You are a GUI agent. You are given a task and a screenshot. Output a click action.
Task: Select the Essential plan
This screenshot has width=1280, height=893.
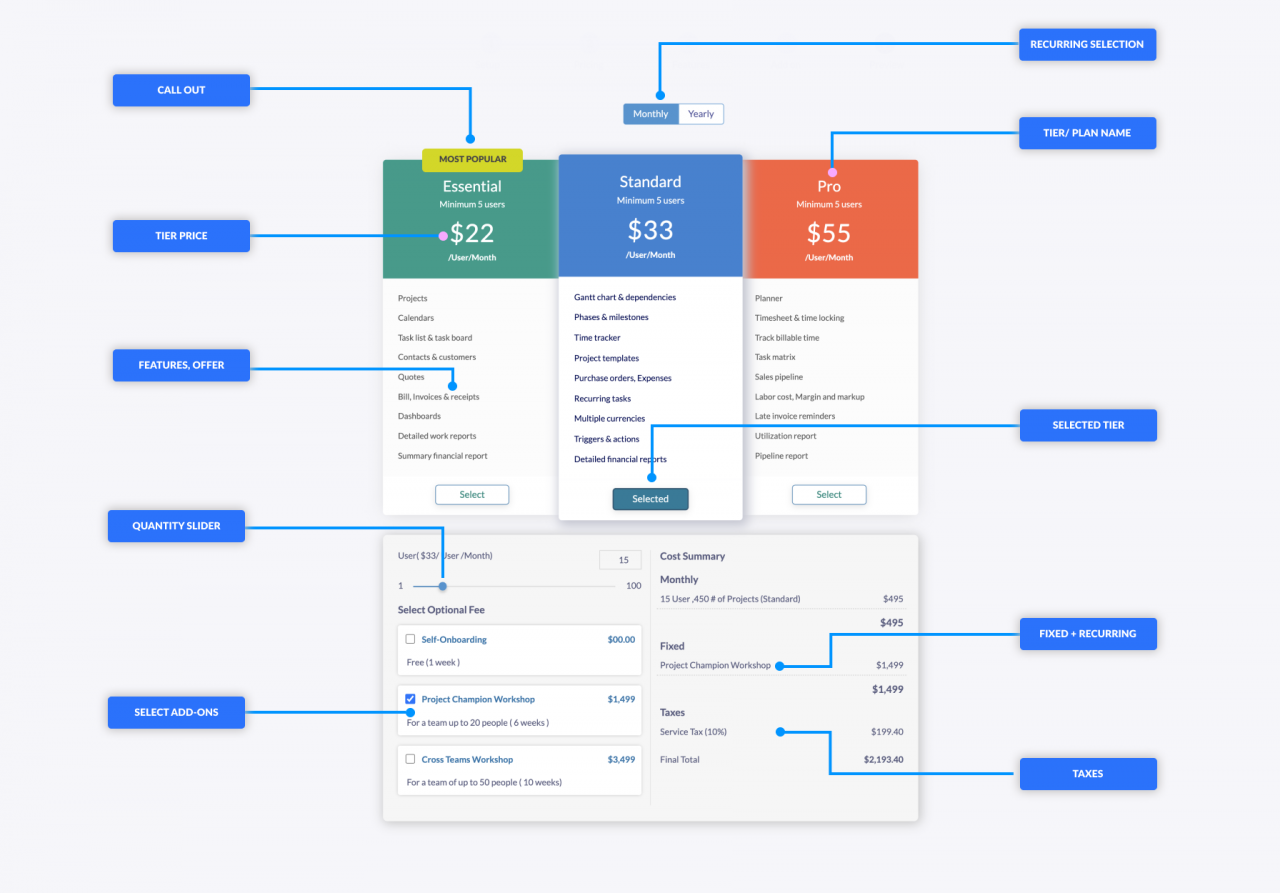(471, 494)
